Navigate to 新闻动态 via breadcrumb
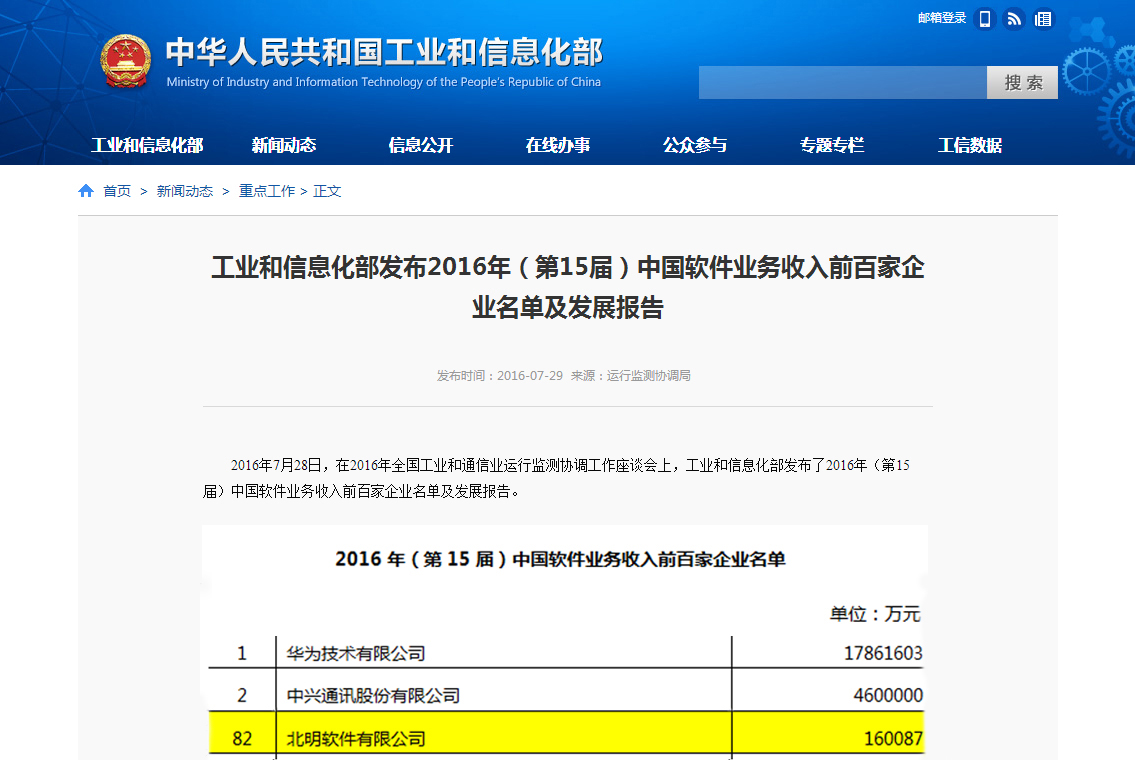The width and height of the screenshot is (1135, 760). pyautogui.click(x=184, y=191)
